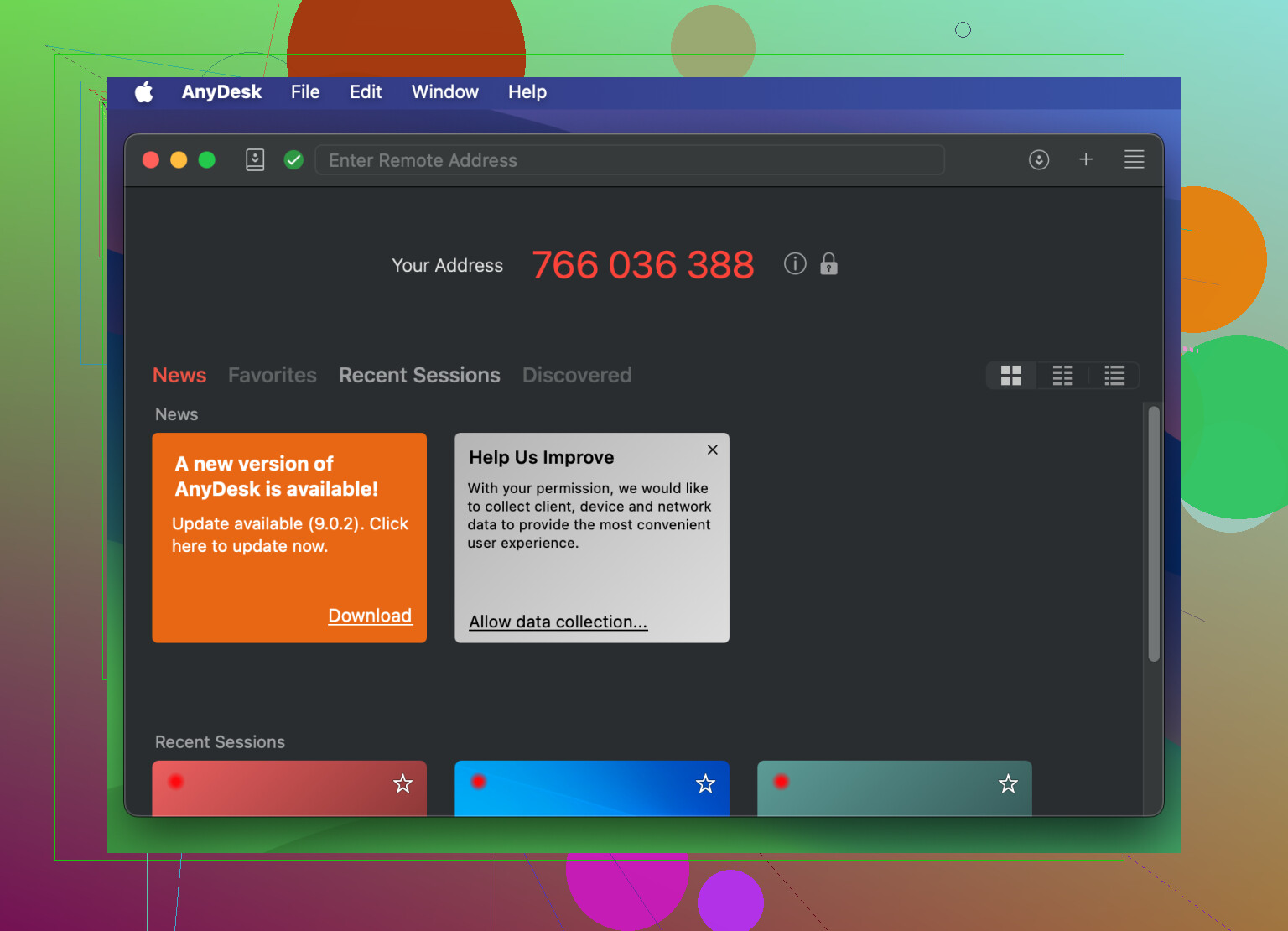Select the detailed list view

(1114, 376)
